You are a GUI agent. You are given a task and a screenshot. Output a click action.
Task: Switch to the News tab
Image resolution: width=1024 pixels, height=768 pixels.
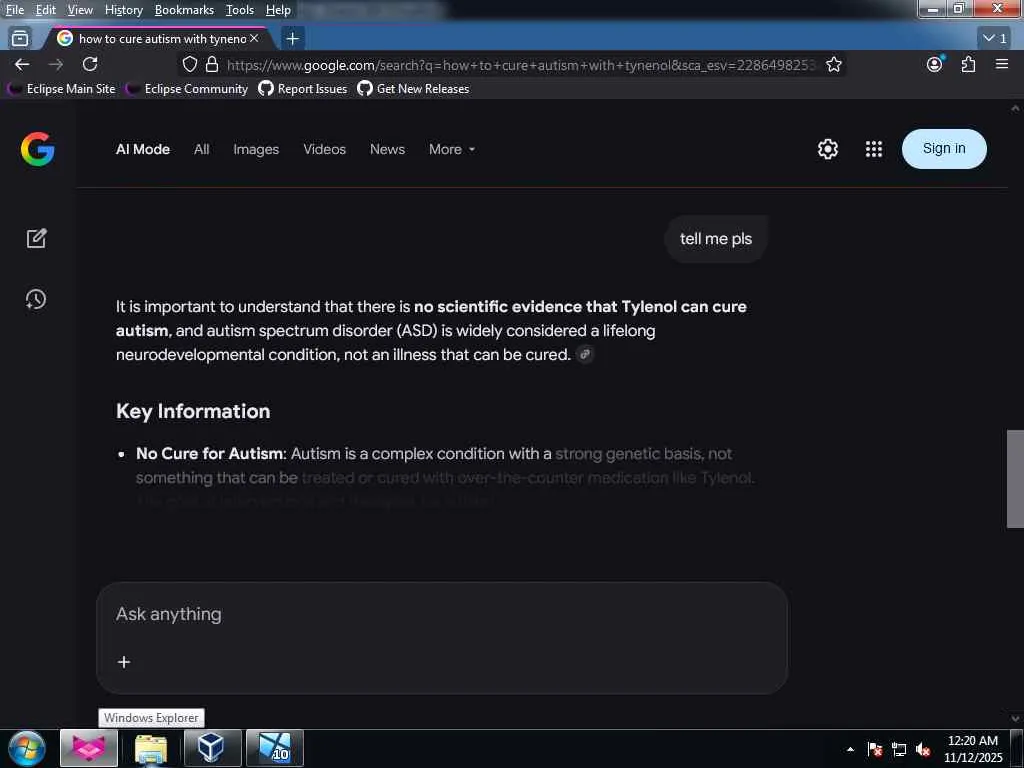pos(387,150)
